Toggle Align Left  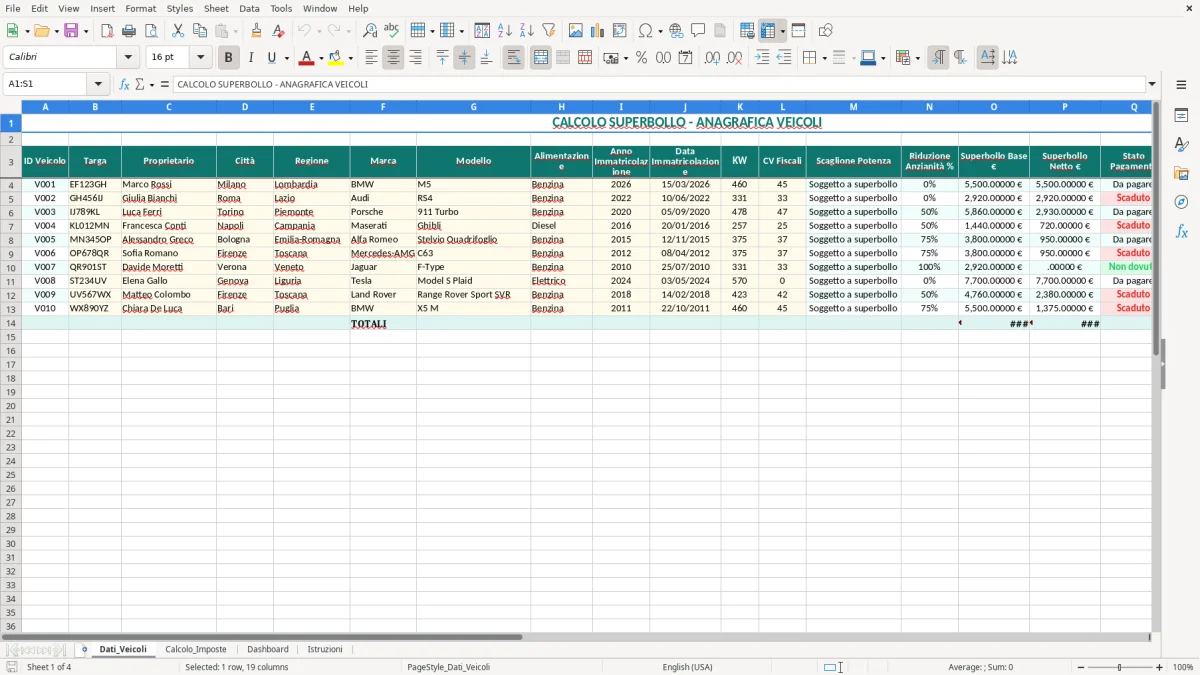coord(371,58)
